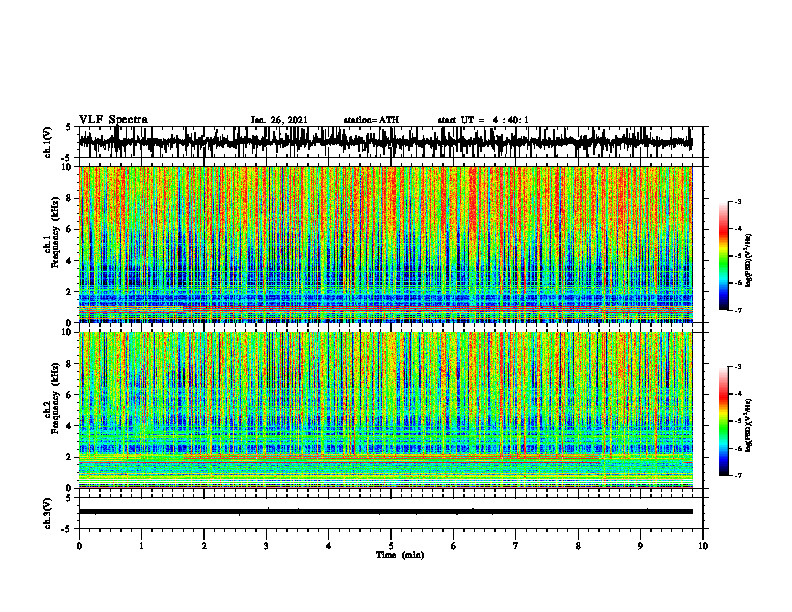The image size is (792, 612).
Task: Click the ch.2 frequency spectrogram panel
Action: point(386,410)
